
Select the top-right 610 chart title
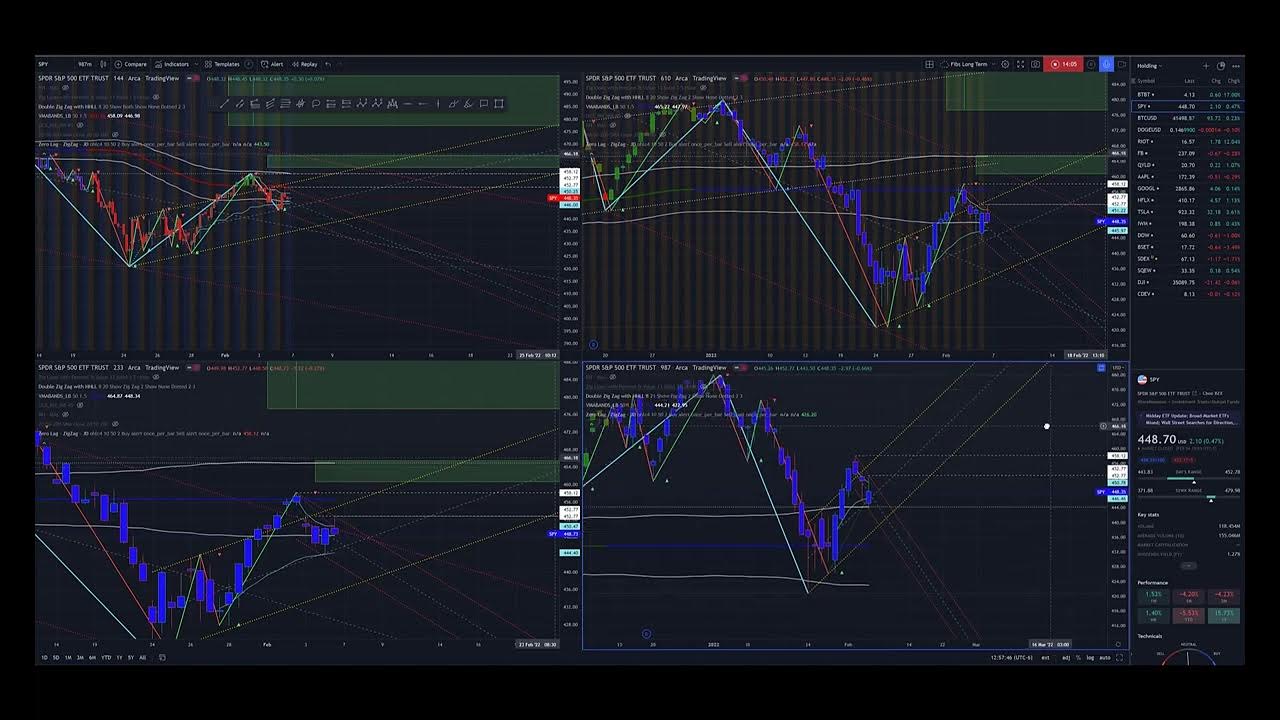point(655,78)
